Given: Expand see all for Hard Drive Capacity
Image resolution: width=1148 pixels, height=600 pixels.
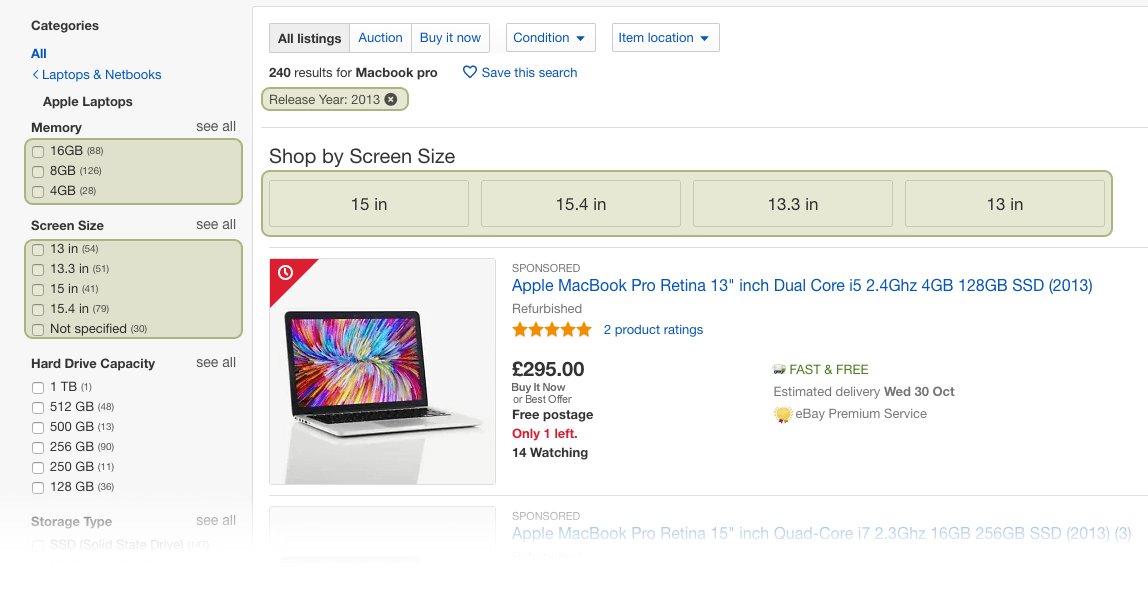Looking at the screenshot, I should coord(216,363).
